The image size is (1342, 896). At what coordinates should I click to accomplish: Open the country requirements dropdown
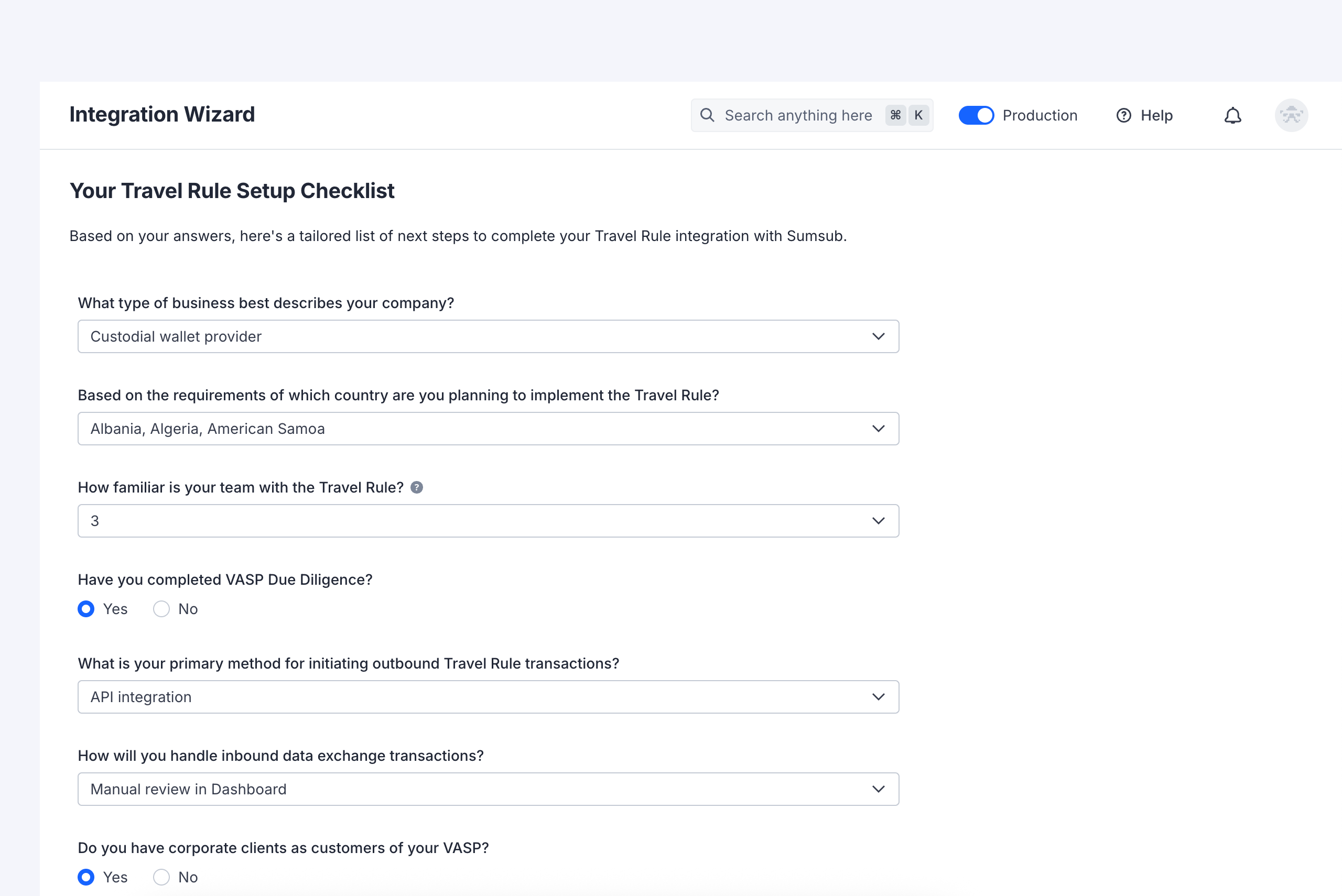pos(488,429)
